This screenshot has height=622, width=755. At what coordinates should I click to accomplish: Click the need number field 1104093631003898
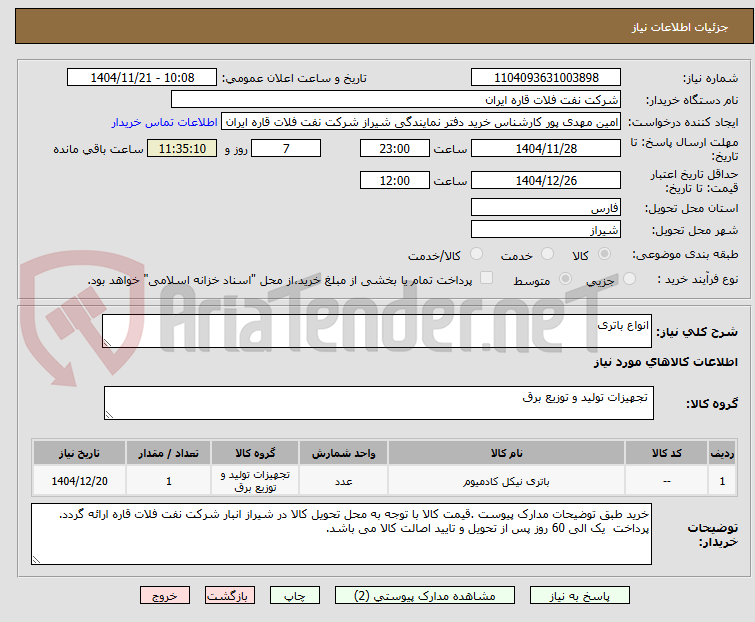tap(546, 78)
